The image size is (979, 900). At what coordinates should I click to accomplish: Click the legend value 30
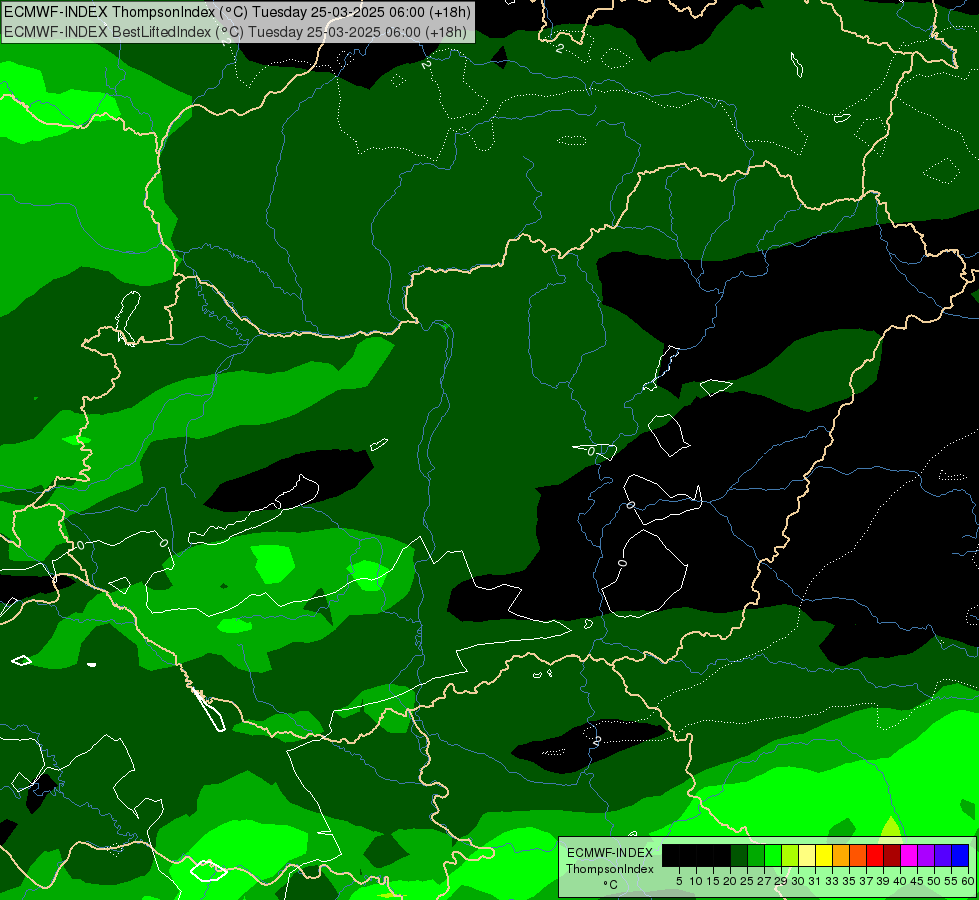[x=799, y=881]
